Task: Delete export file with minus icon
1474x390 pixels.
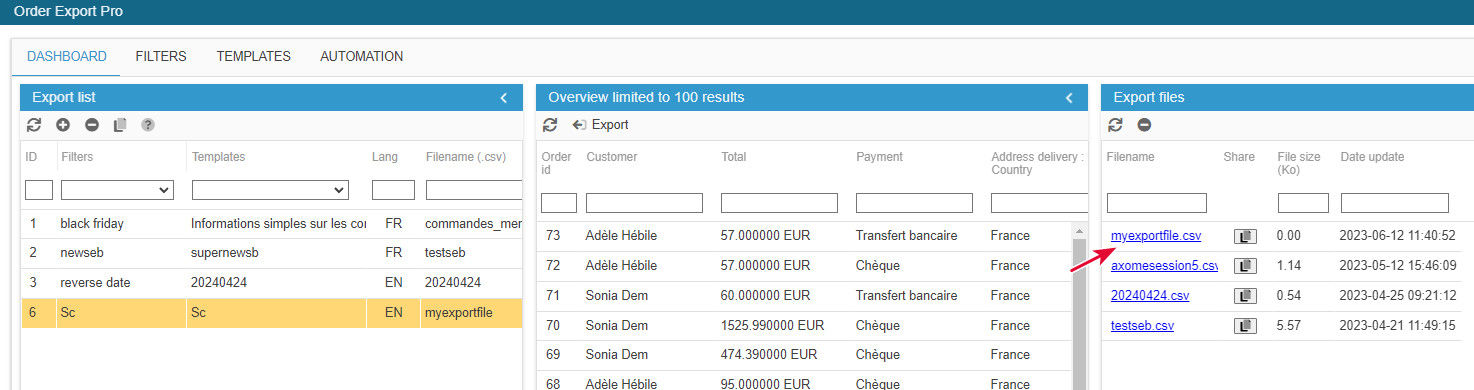Action: click(1145, 125)
